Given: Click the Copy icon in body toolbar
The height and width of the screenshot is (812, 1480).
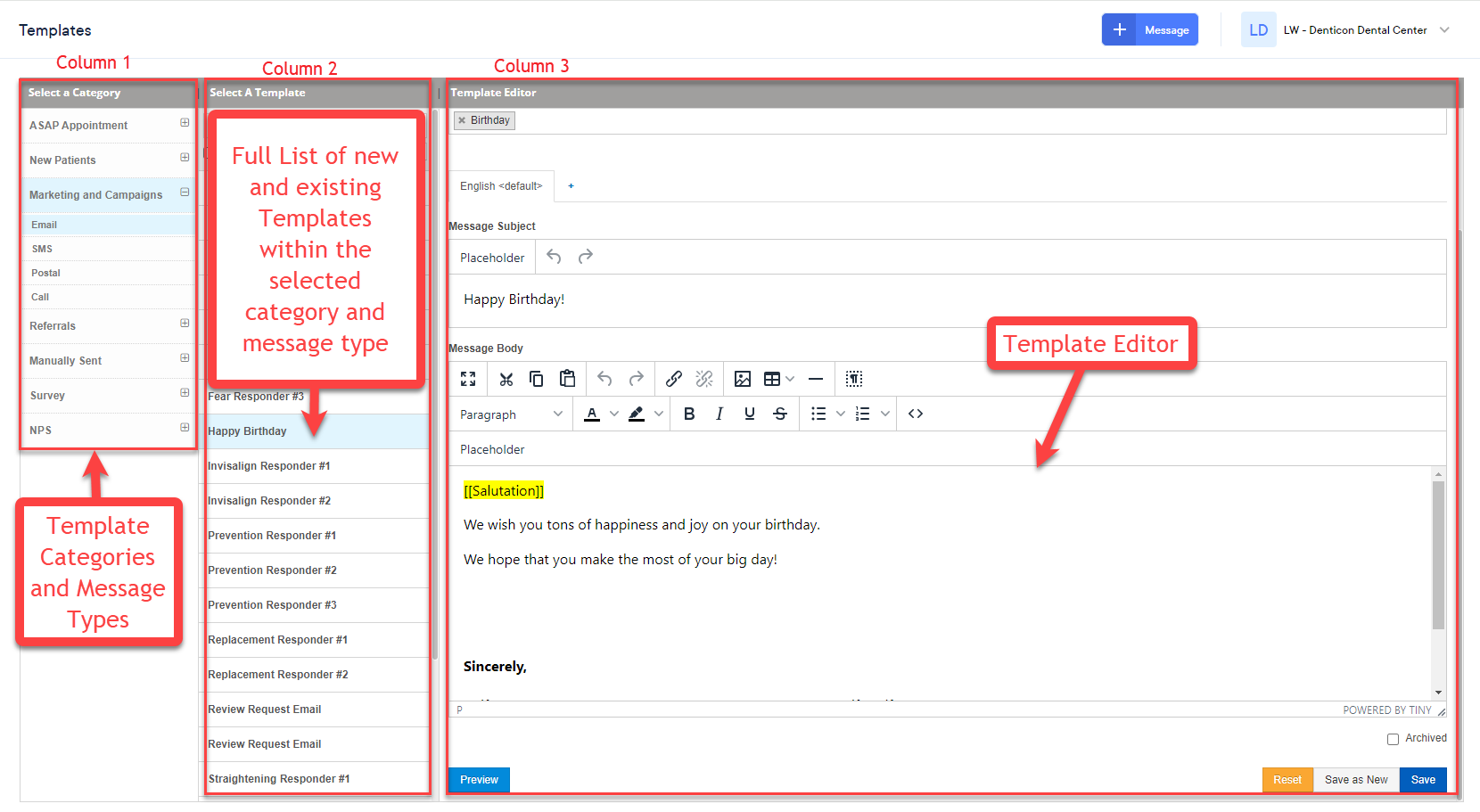Looking at the screenshot, I should [536, 379].
